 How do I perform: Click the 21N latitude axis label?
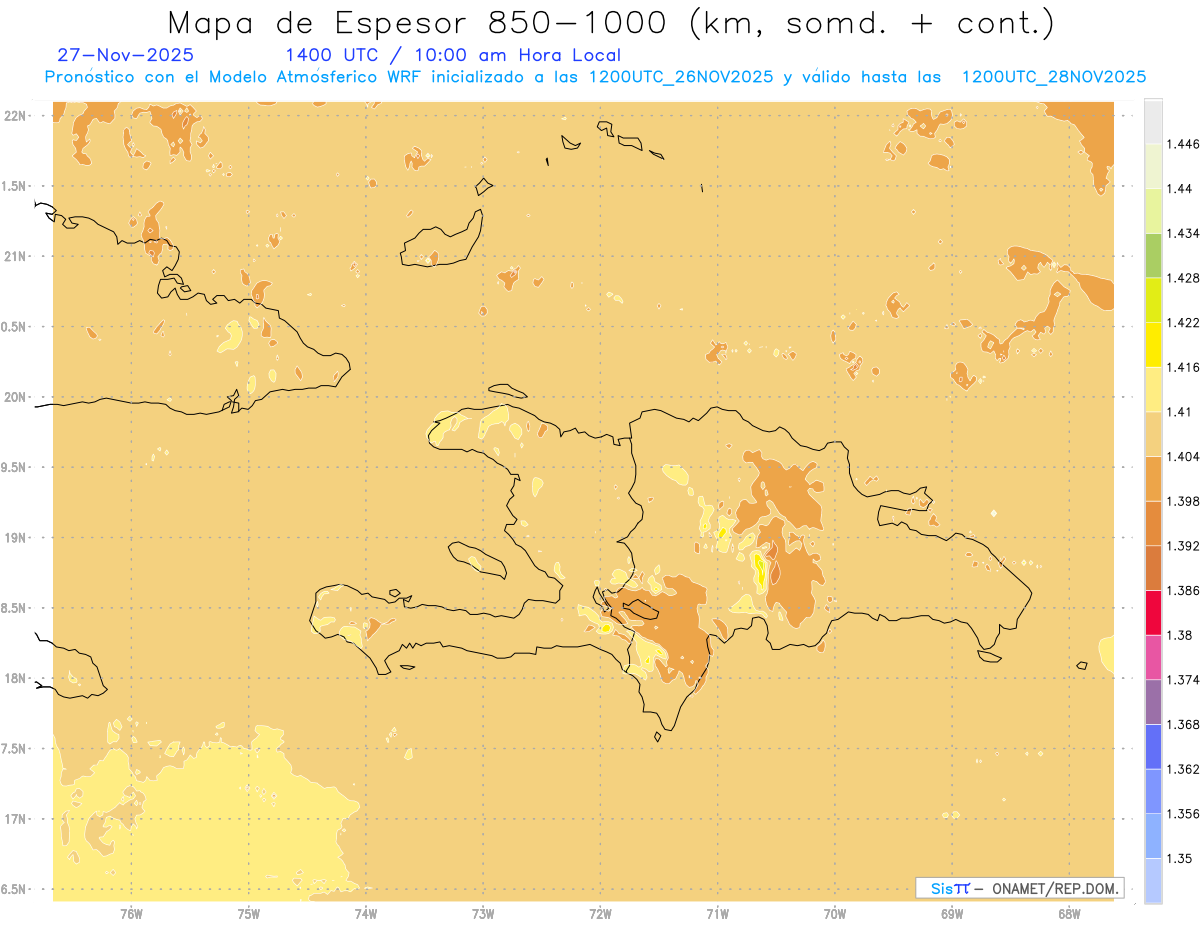(16, 256)
